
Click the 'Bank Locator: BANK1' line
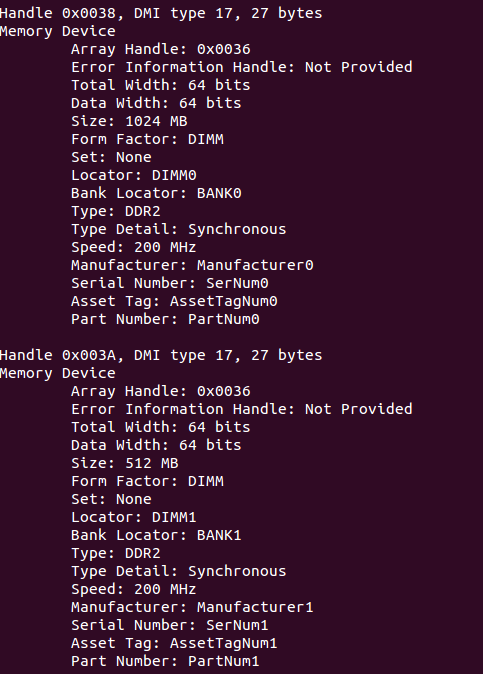[x=156, y=536]
